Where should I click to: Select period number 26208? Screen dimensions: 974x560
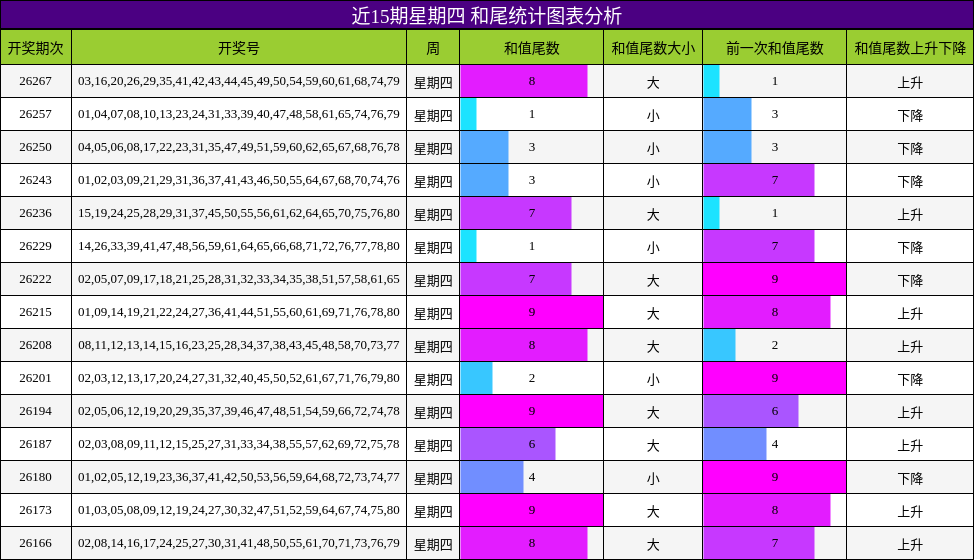(x=35, y=345)
